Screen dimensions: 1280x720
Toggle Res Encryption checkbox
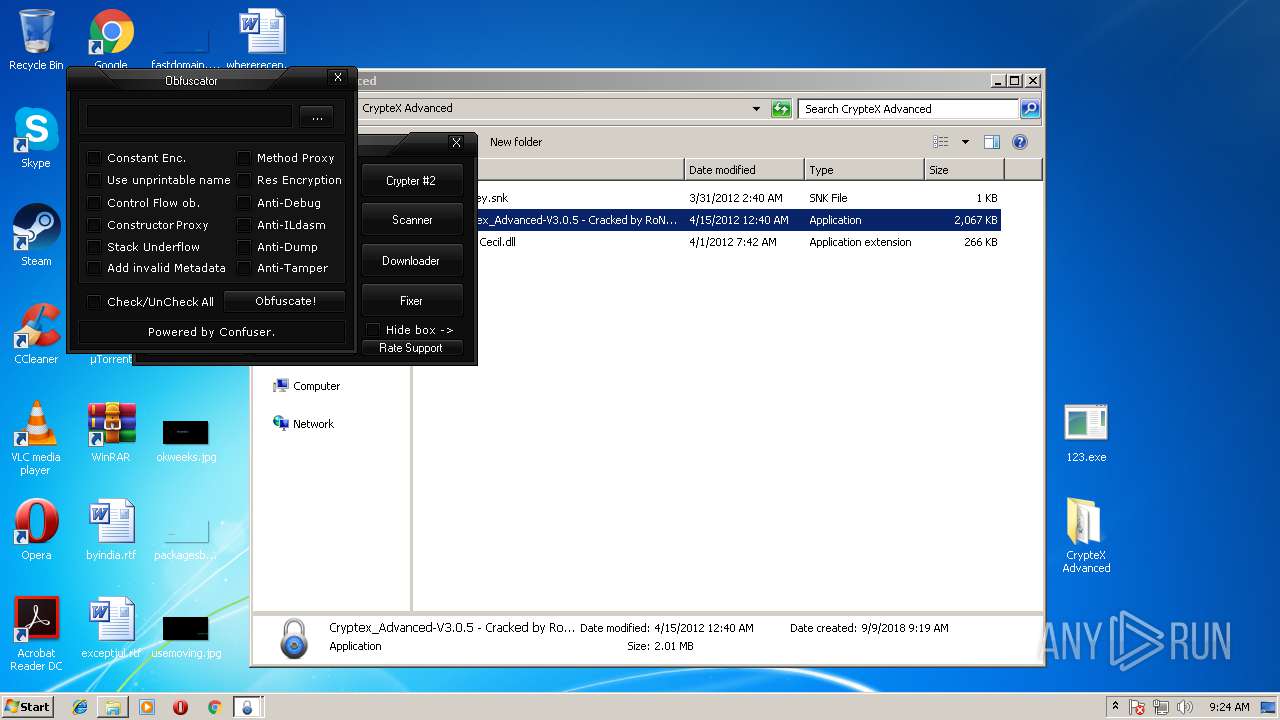click(244, 180)
